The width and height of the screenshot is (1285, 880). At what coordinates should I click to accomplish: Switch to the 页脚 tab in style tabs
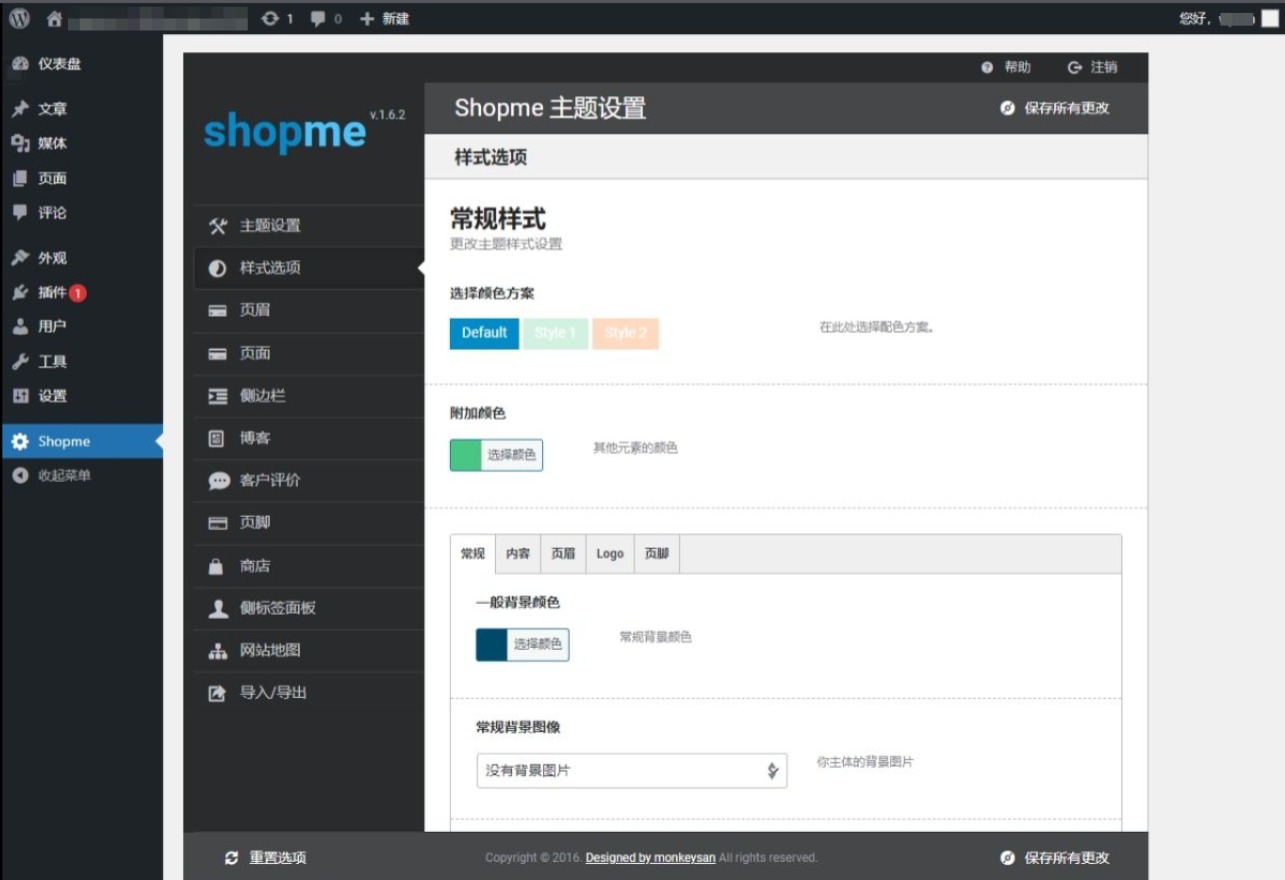pyautogui.click(x=657, y=554)
